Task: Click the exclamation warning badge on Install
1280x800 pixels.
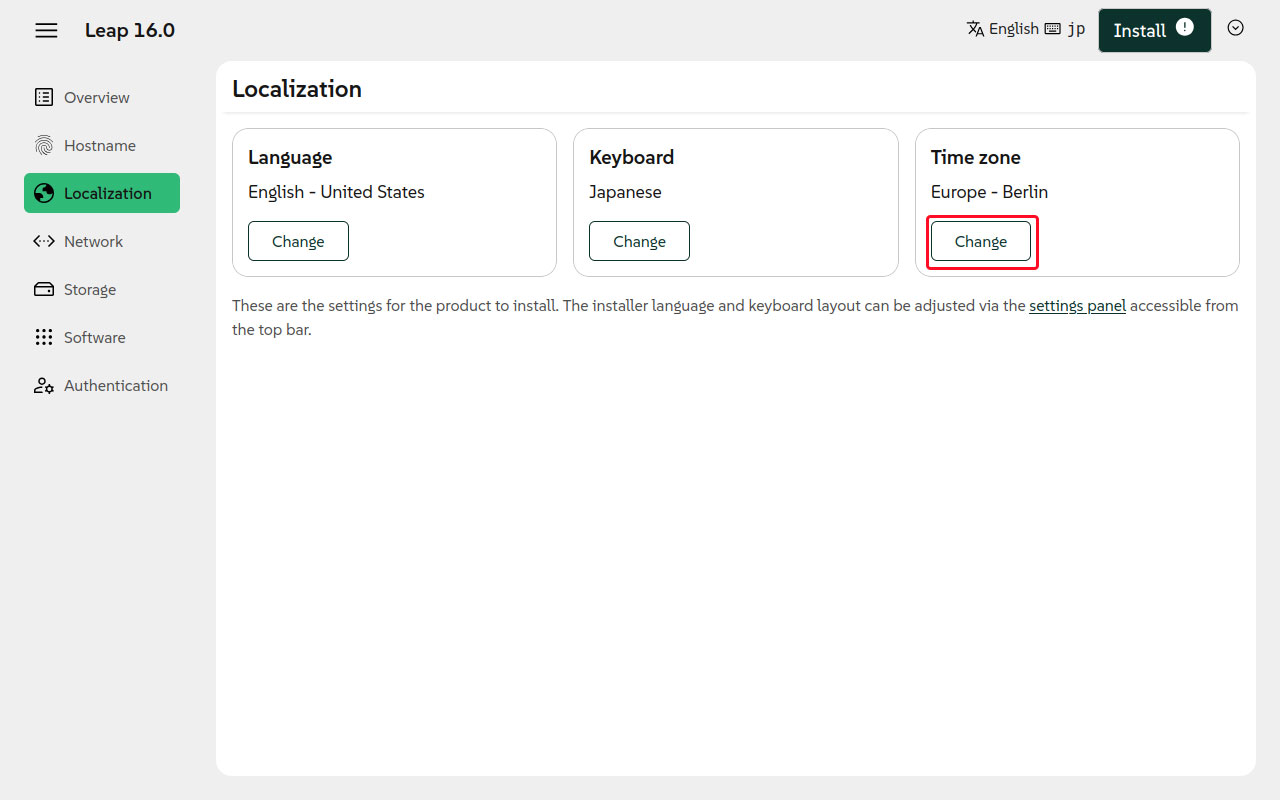Action: [x=1185, y=27]
